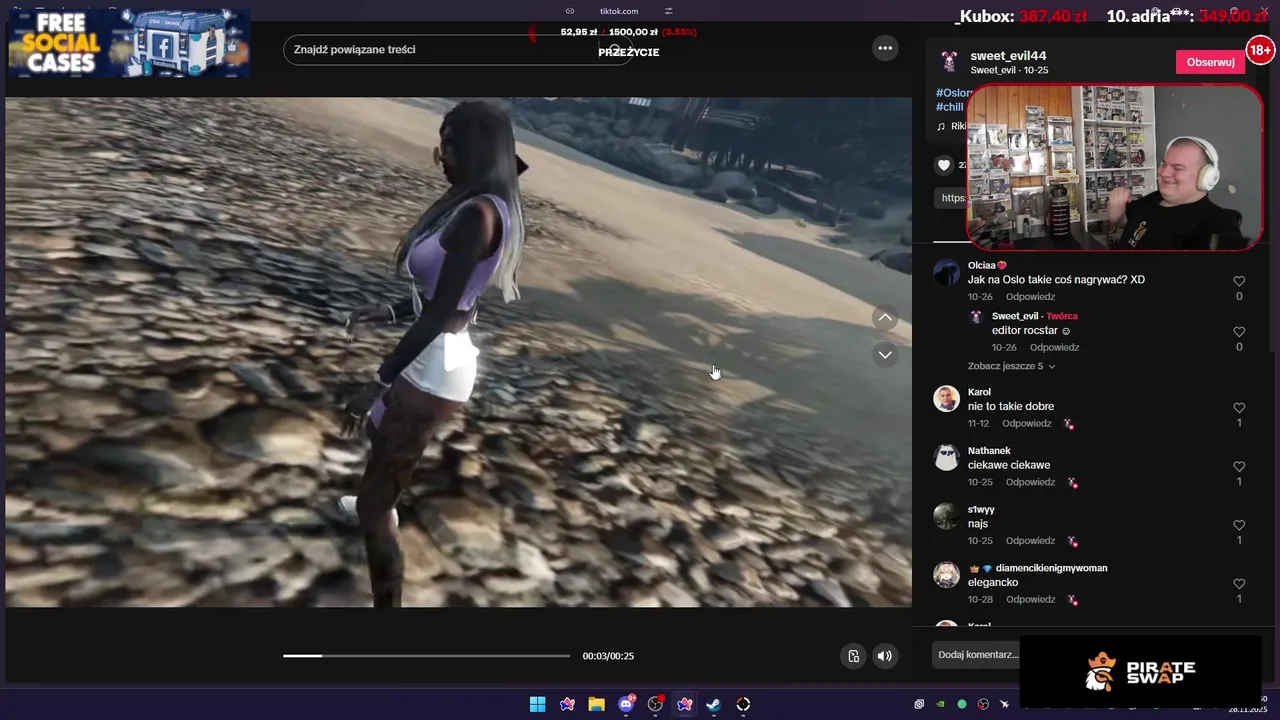1280x720 pixels.
Task: Like the video with heart icon
Action: (944, 165)
